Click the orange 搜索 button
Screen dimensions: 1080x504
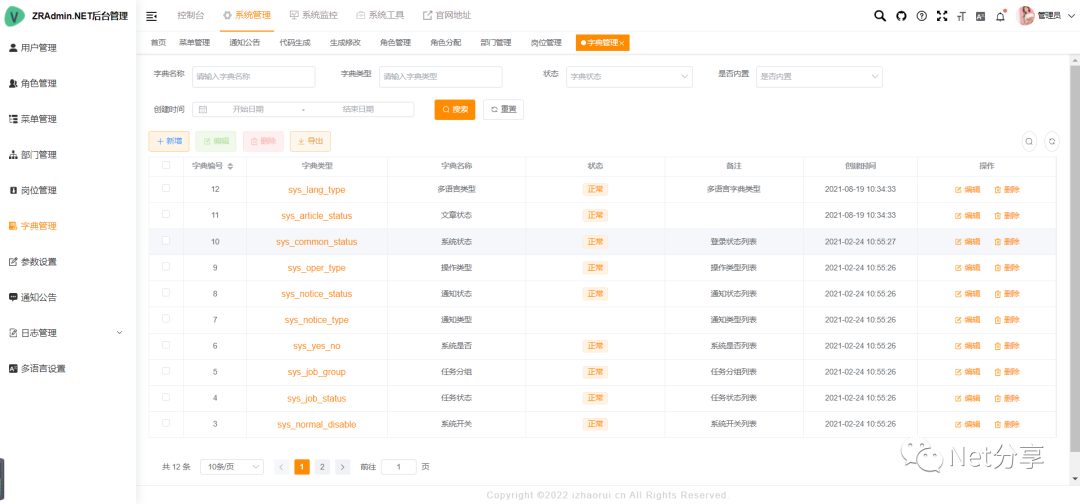pyautogui.click(x=455, y=109)
